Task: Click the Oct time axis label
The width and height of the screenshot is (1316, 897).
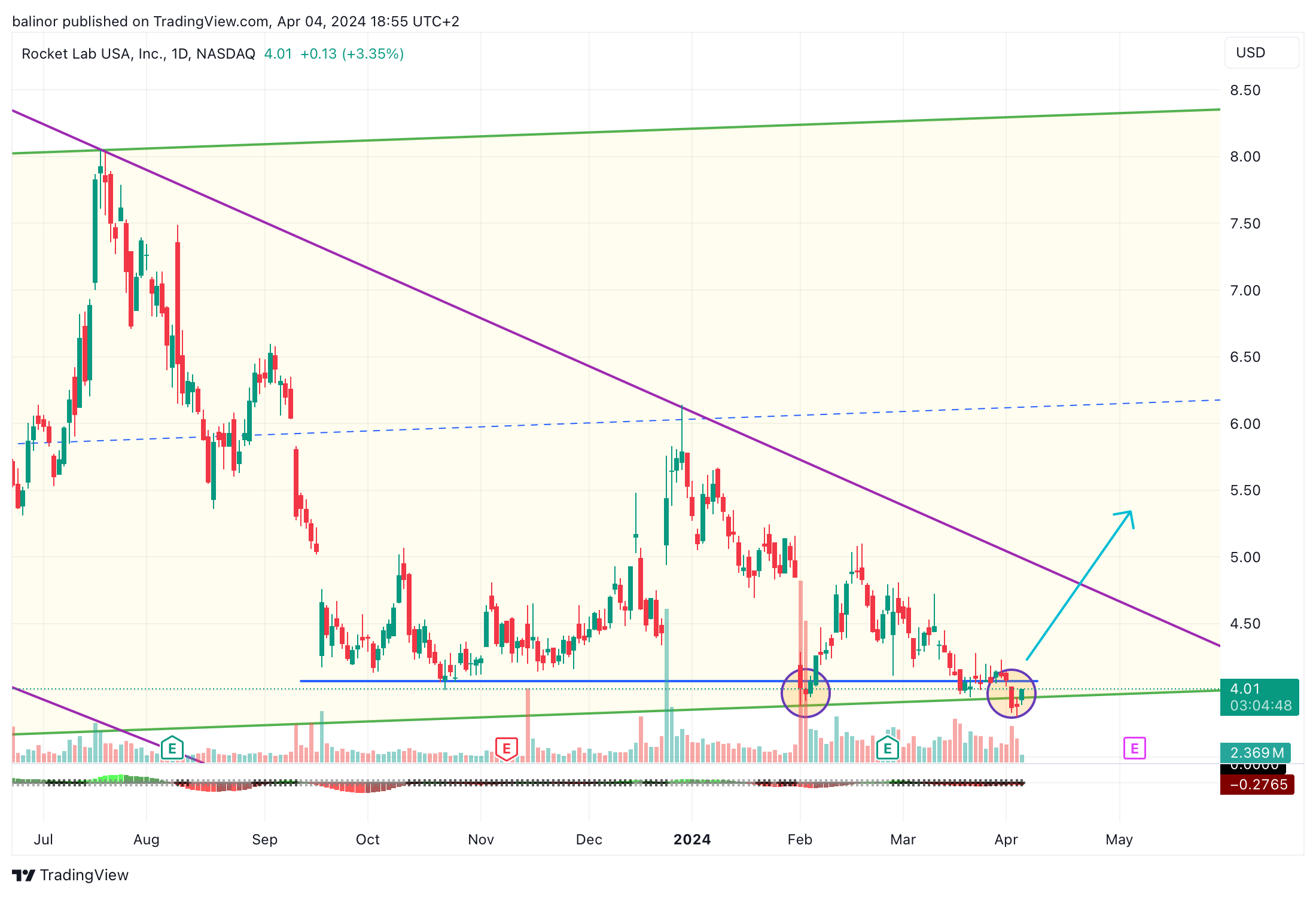Action: tap(368, 840)
